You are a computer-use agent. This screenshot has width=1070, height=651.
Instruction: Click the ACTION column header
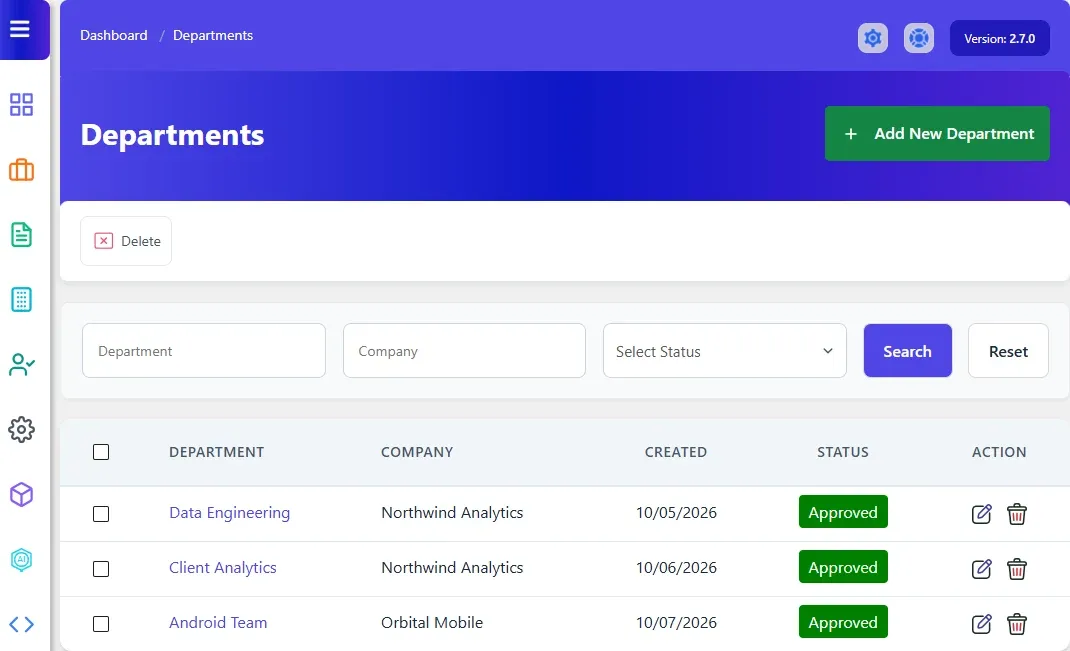pyautogui.click(x=999, y=452)
